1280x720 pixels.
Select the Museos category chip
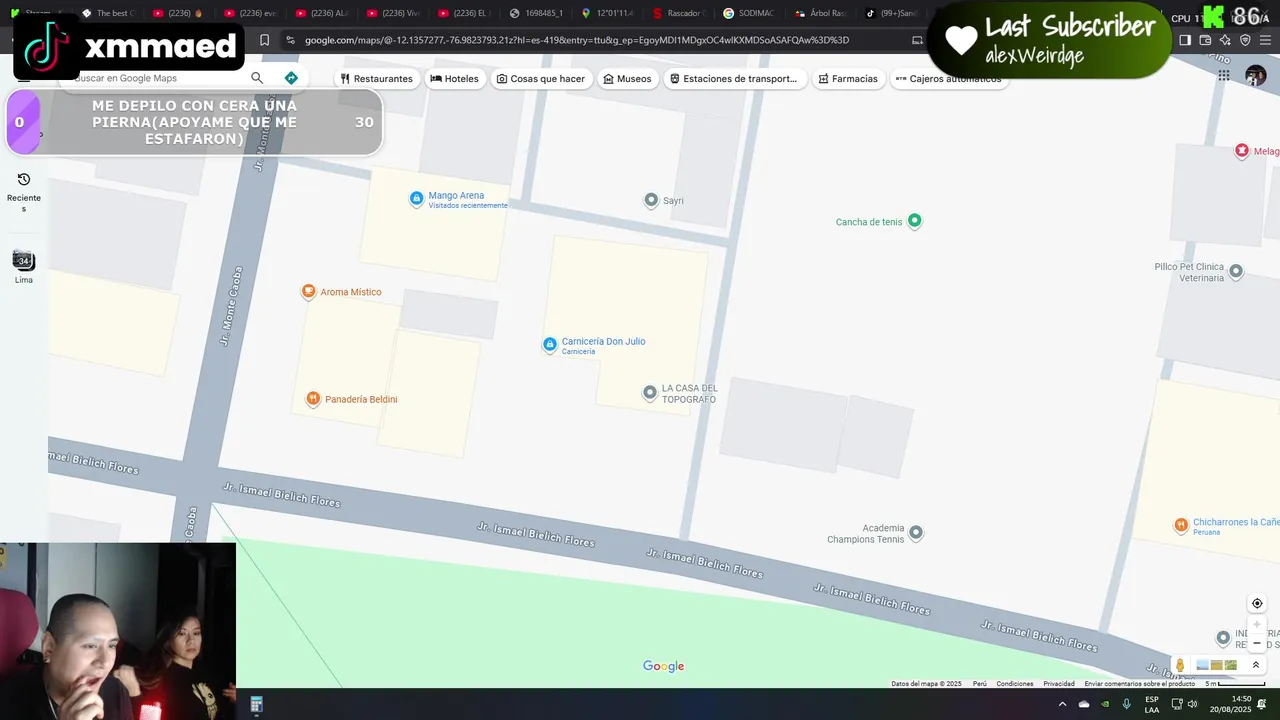627,78
